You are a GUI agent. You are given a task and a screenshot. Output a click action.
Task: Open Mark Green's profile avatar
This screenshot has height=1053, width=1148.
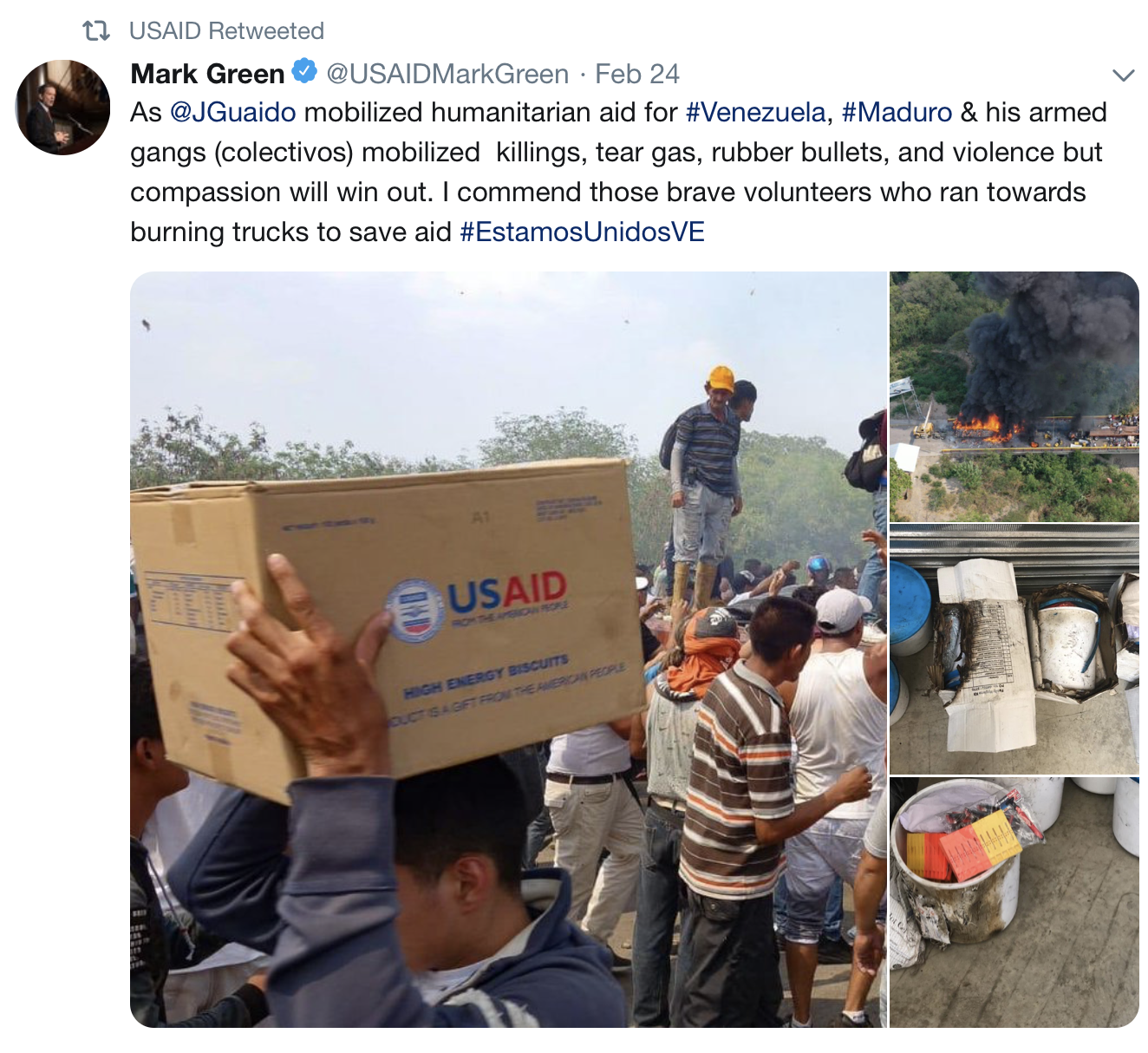coord(63,108)
